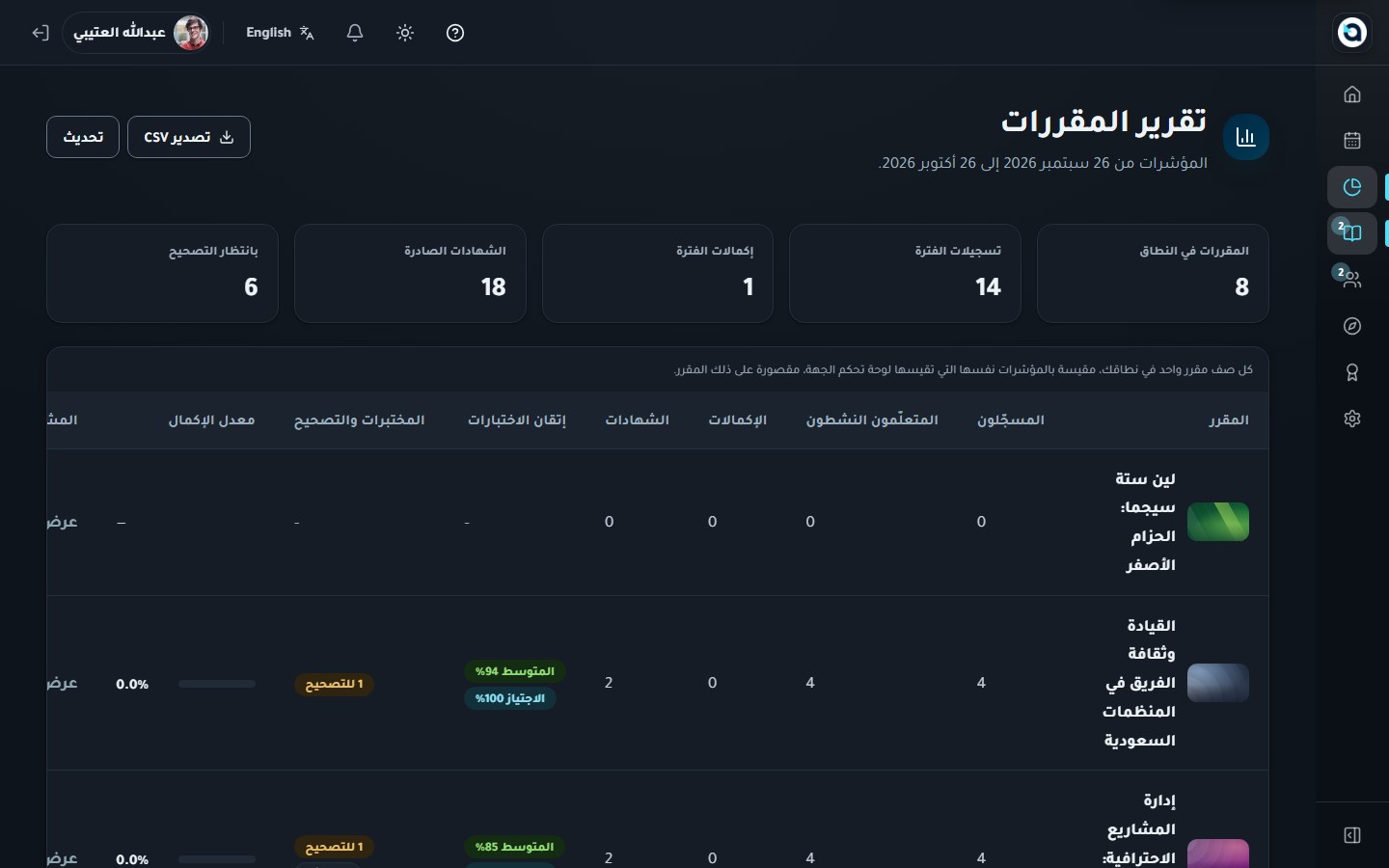The image size is (1389, 868).
Task: Open settings gear in sidebar
Action: [x=1352, y=419]
